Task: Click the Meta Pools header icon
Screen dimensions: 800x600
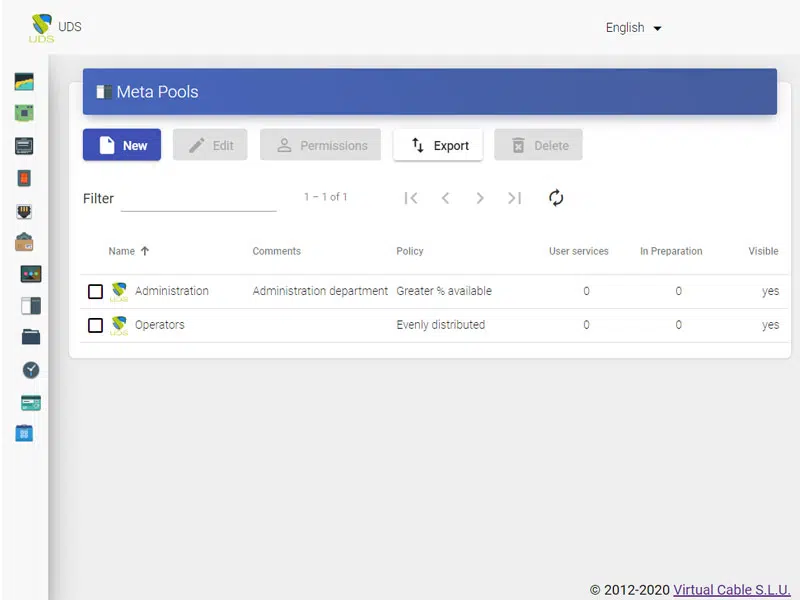Action: [x=104, y=92]
